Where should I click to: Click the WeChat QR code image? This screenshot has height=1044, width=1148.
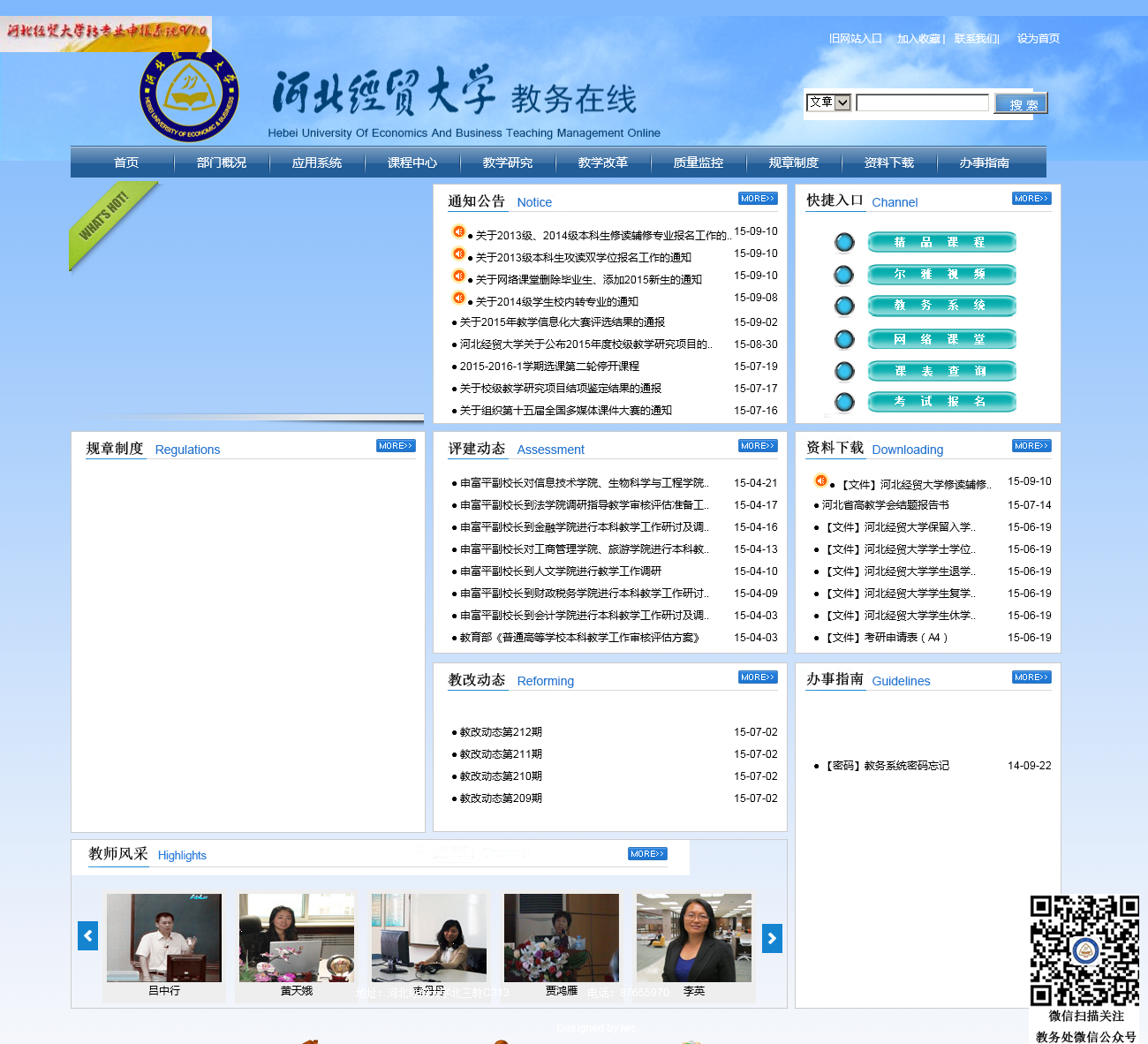[1084, 950]
